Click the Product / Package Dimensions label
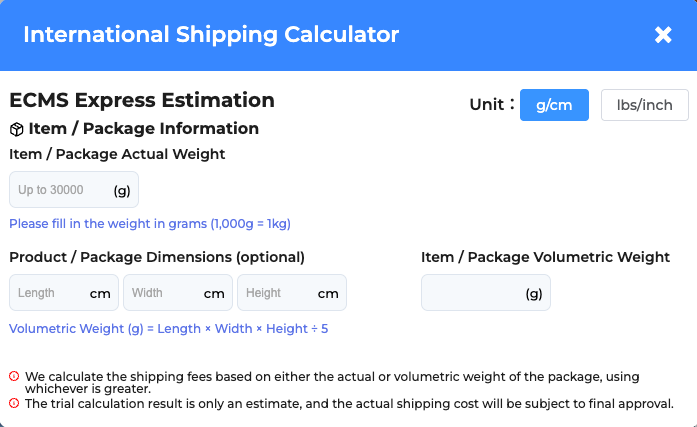Image resolution: width=697 pixels, height=427 pixels. point(157,257)
